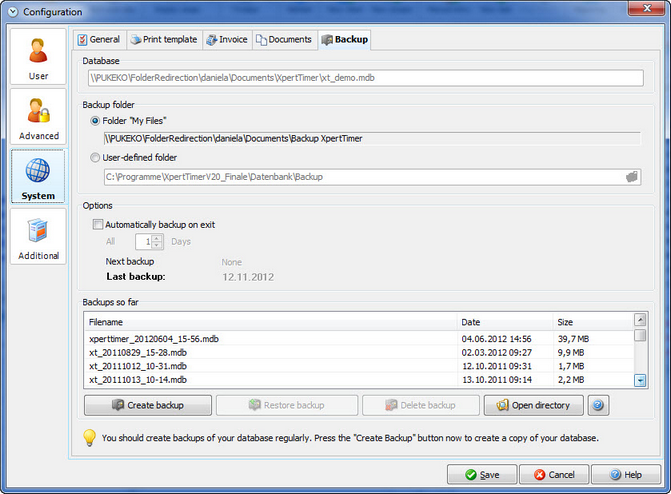Click the date 04.06.2012 14:56
This screenshot has height=494, width=671.
pos(496,339)
